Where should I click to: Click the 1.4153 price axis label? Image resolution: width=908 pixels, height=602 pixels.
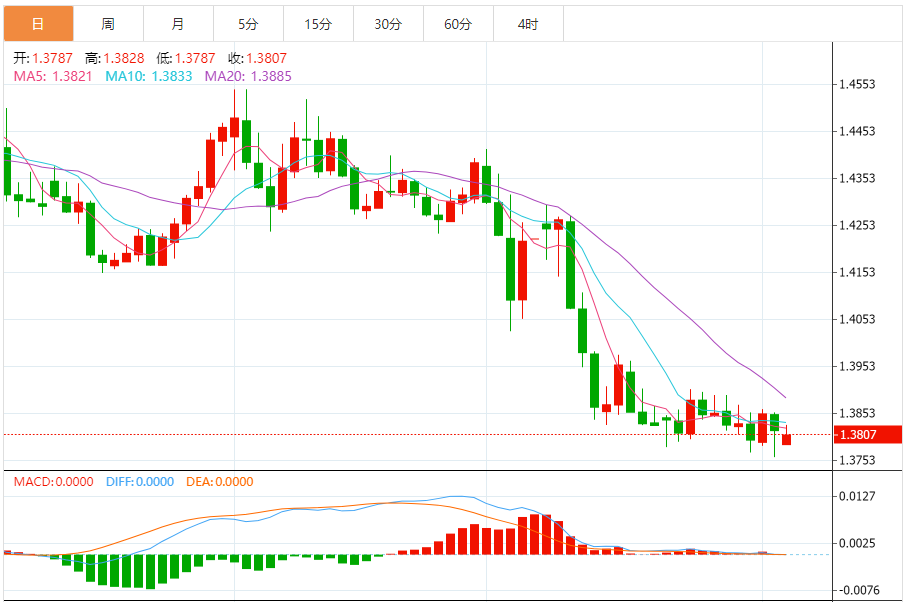pos(858,272)
